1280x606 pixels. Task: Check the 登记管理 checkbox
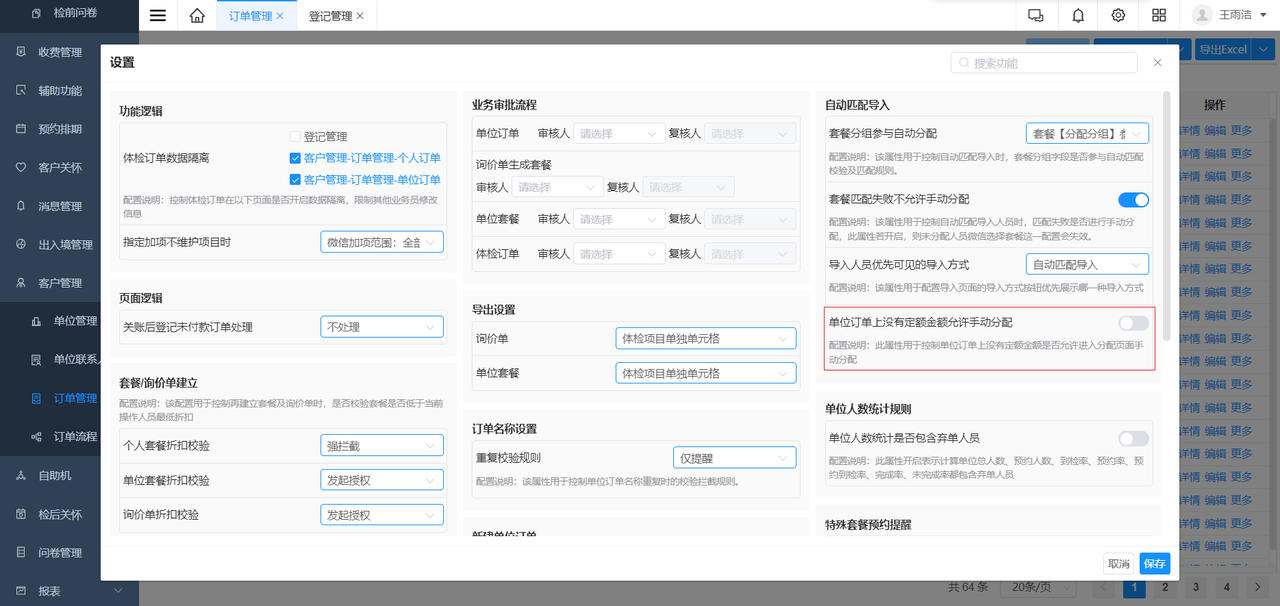pyautogui.click(x=295, y=137)
